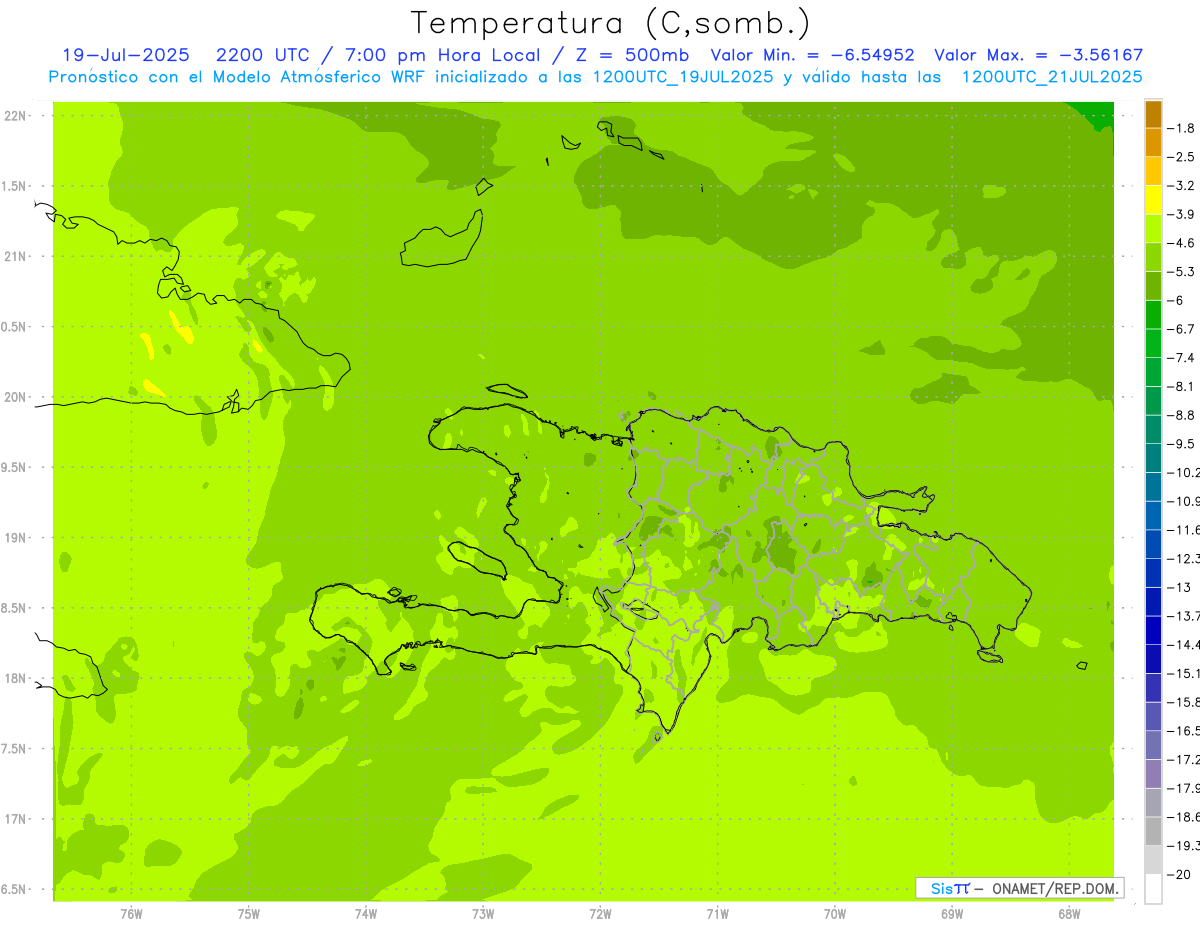1200x927 pixels.
Task: Pick the color bar swatch between -13.7 and -14.4
Action: (x=1153, y=630)
